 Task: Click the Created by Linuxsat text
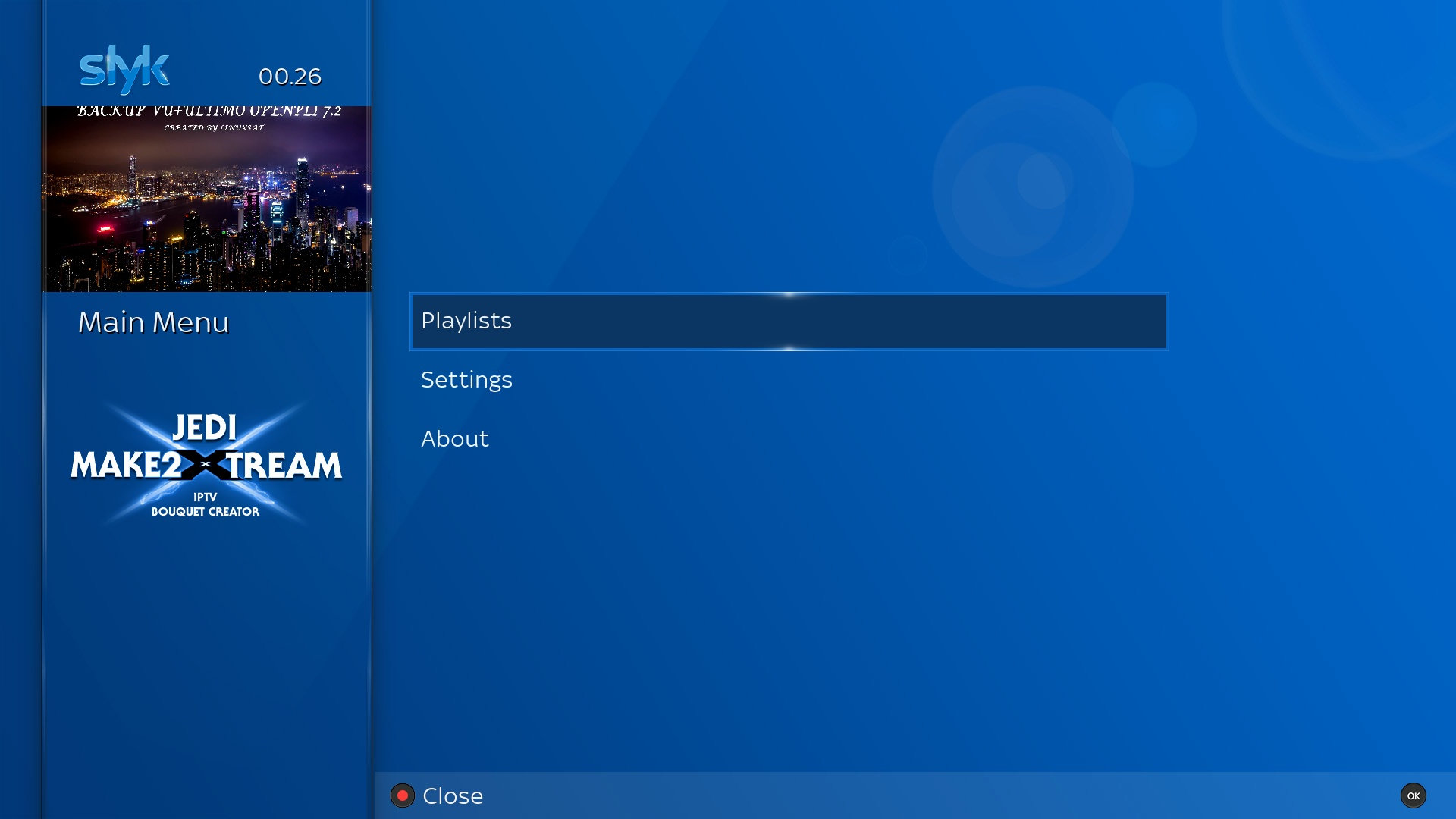point(214,128)
